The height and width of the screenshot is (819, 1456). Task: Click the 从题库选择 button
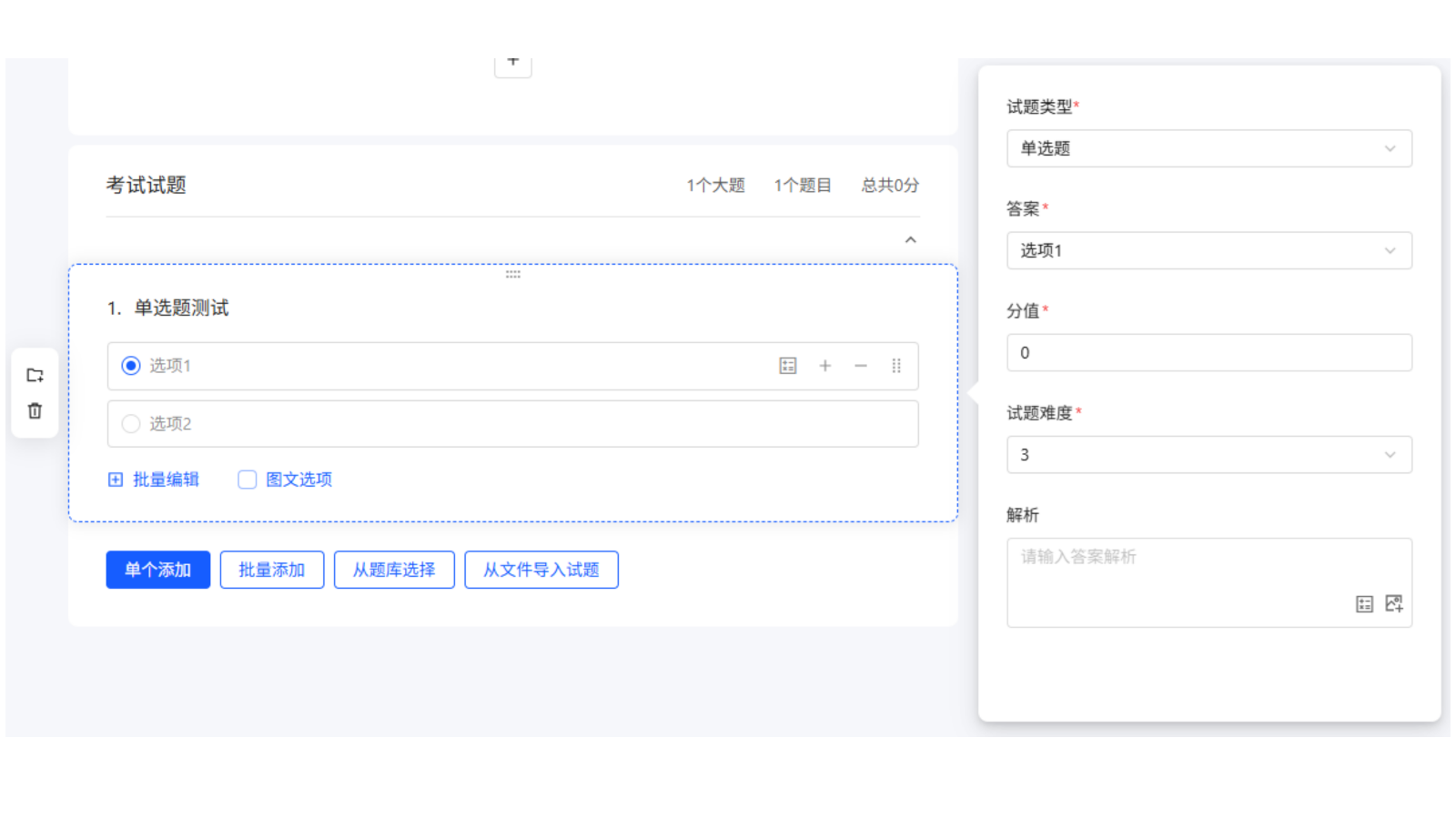click(394, 570)
